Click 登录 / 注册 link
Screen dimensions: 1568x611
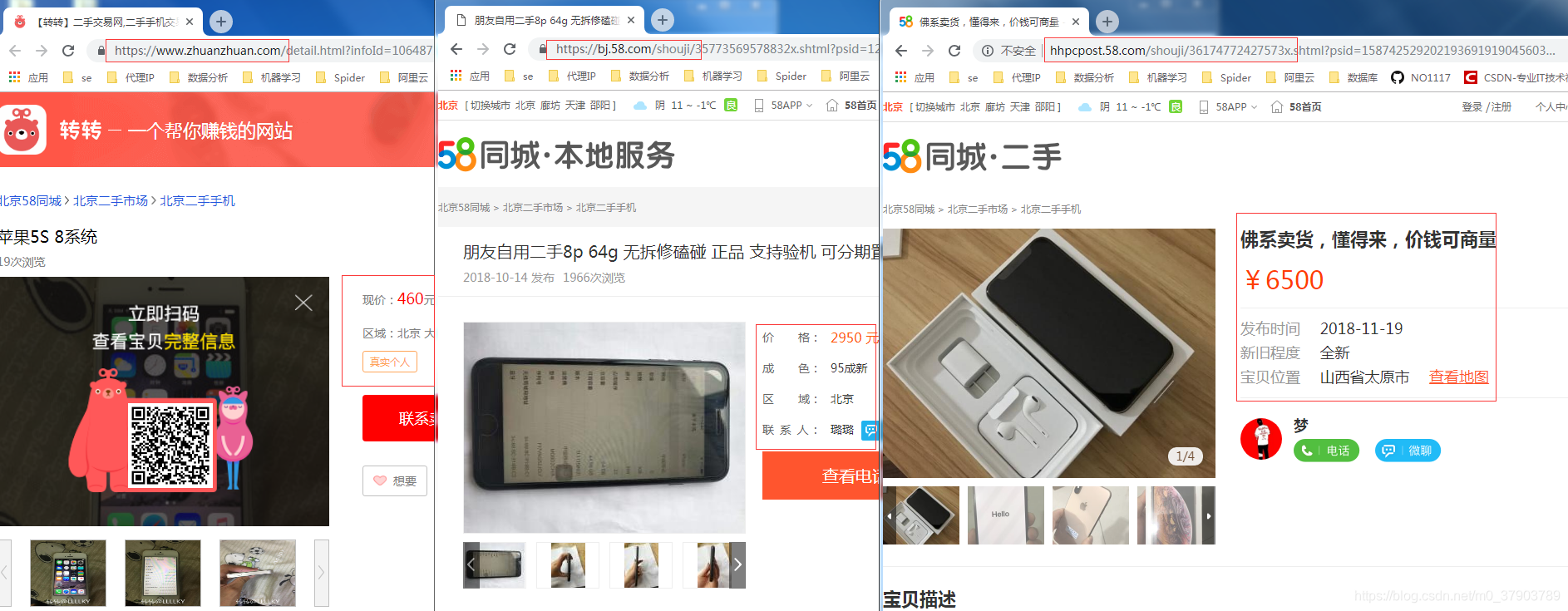click(1487, 106)
